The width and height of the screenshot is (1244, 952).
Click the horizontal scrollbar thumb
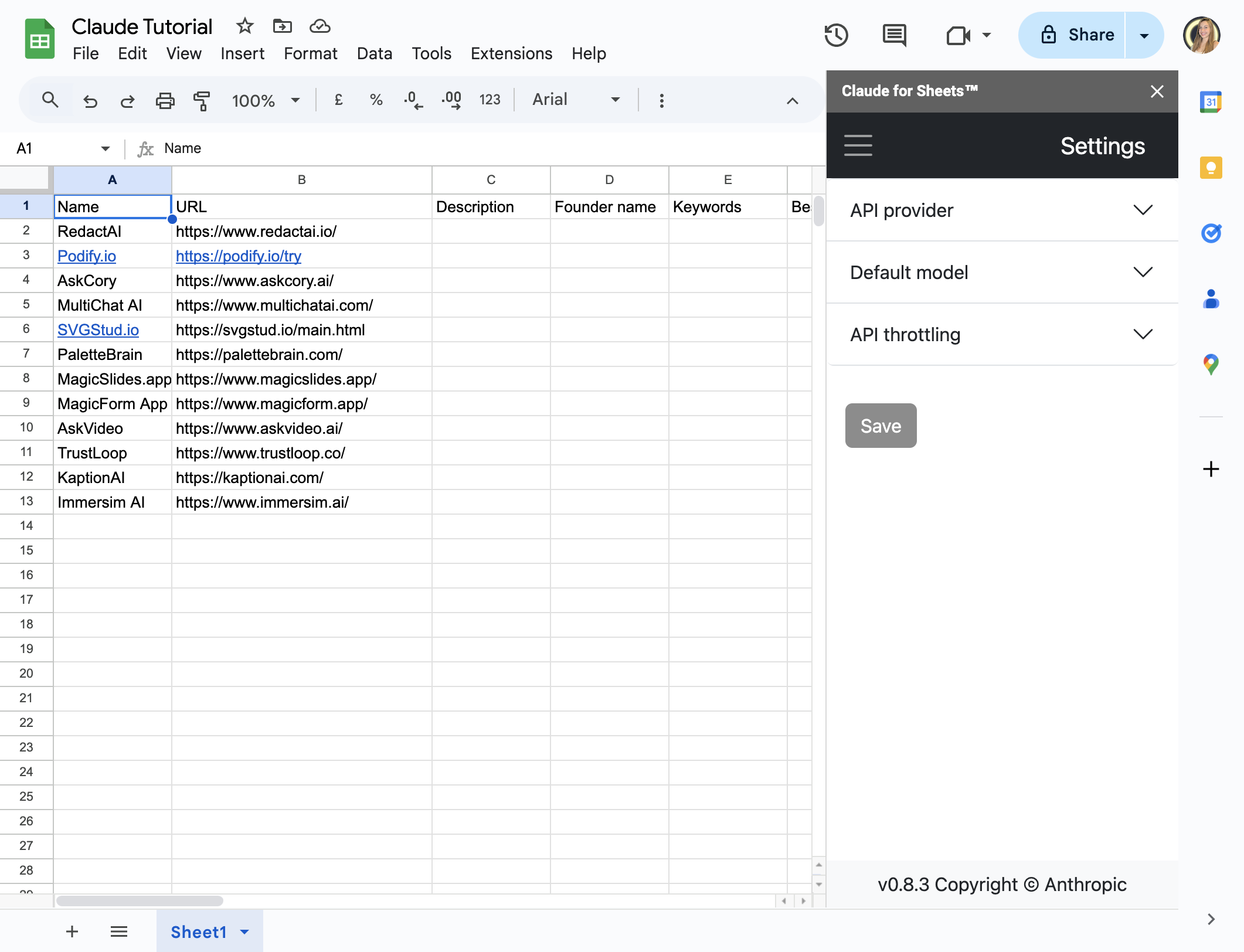(140, 900)
